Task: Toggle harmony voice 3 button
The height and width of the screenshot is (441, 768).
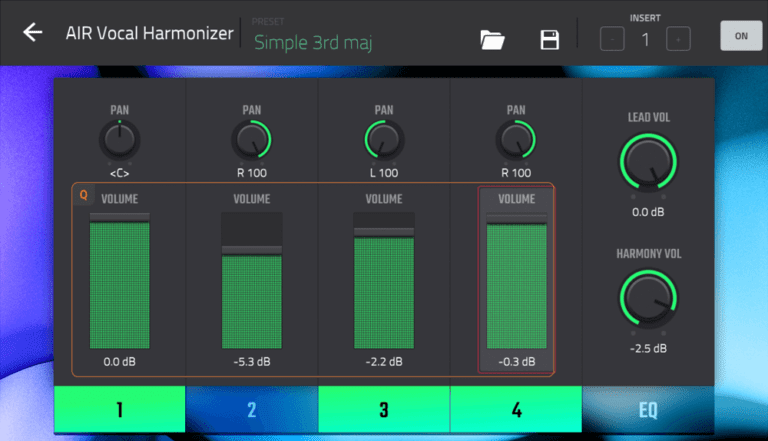Action: (384, 410)
